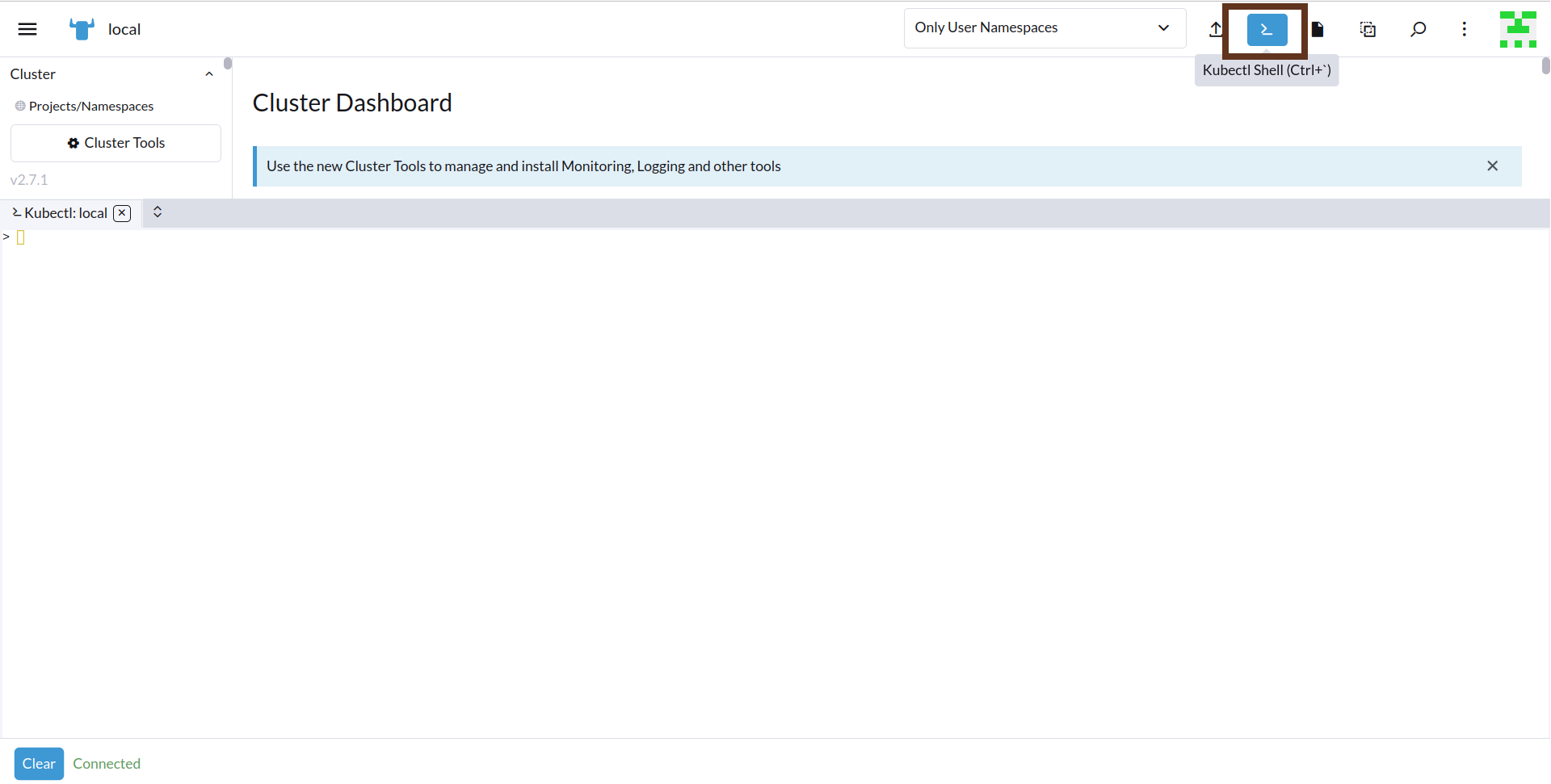This screenshot has width=1551, height=784.
Task: Click the Rancher cluster logo icon
Action: coord(82,29)
